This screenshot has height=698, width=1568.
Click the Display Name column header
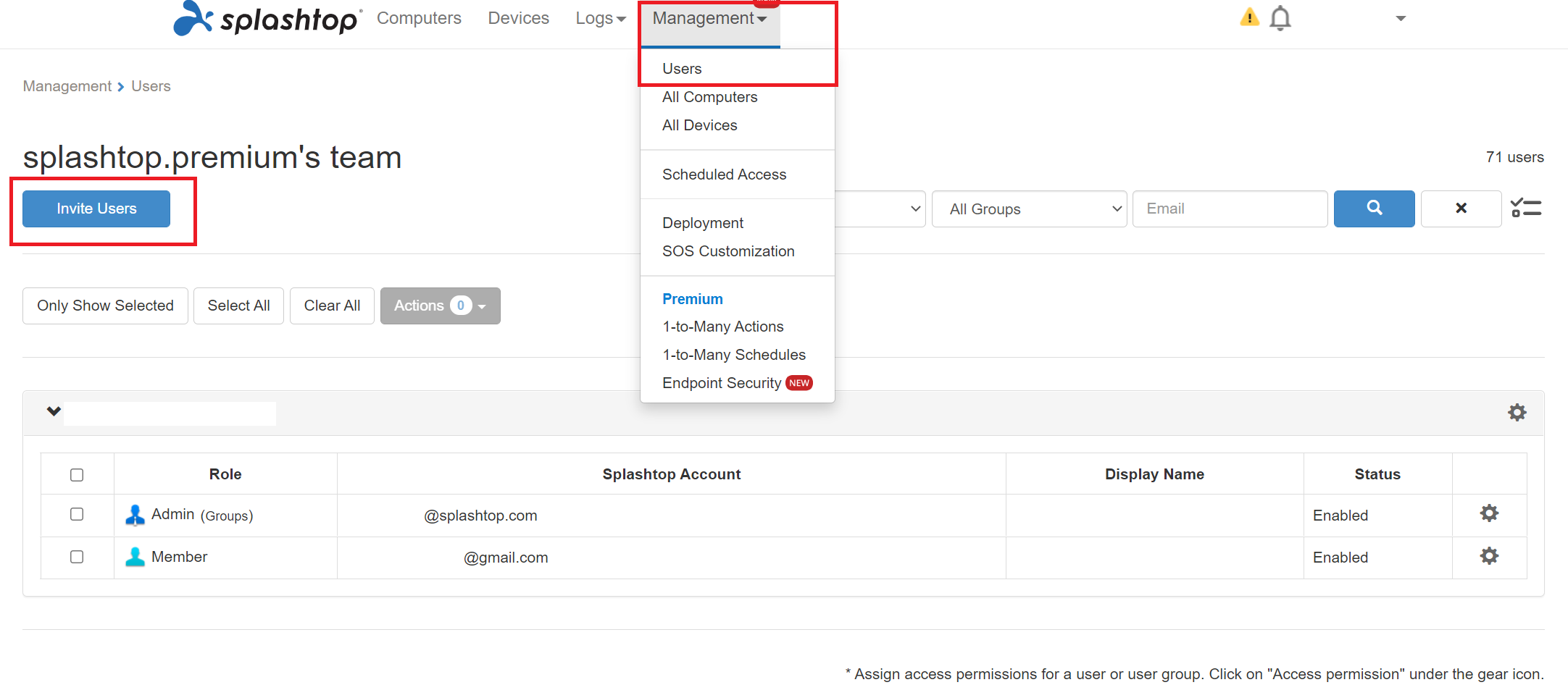1154,474
